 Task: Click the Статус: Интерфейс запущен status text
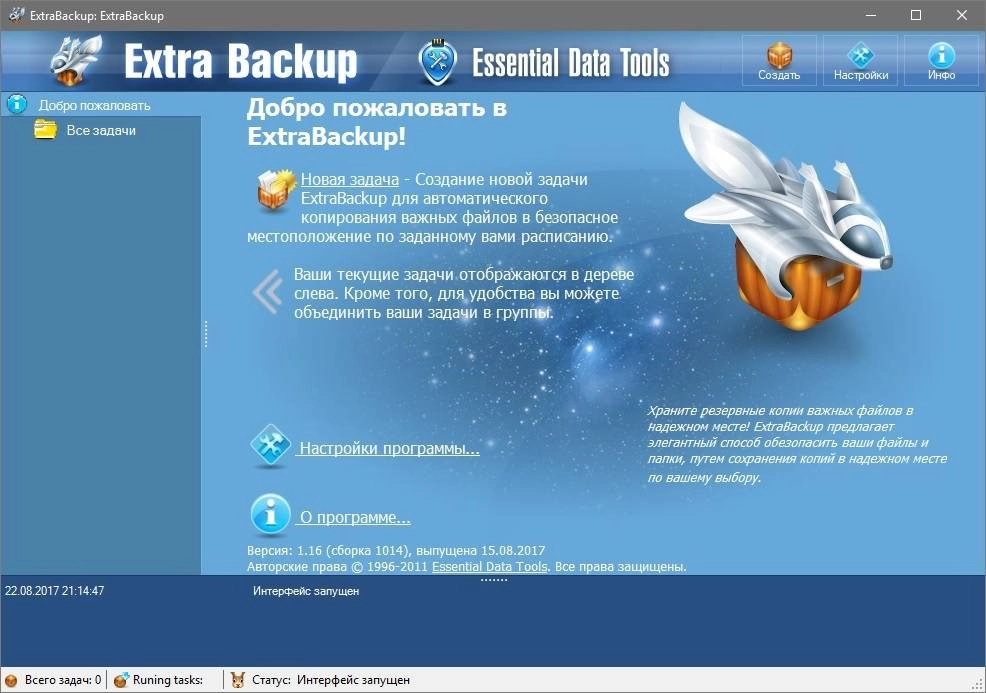[331, 680]
